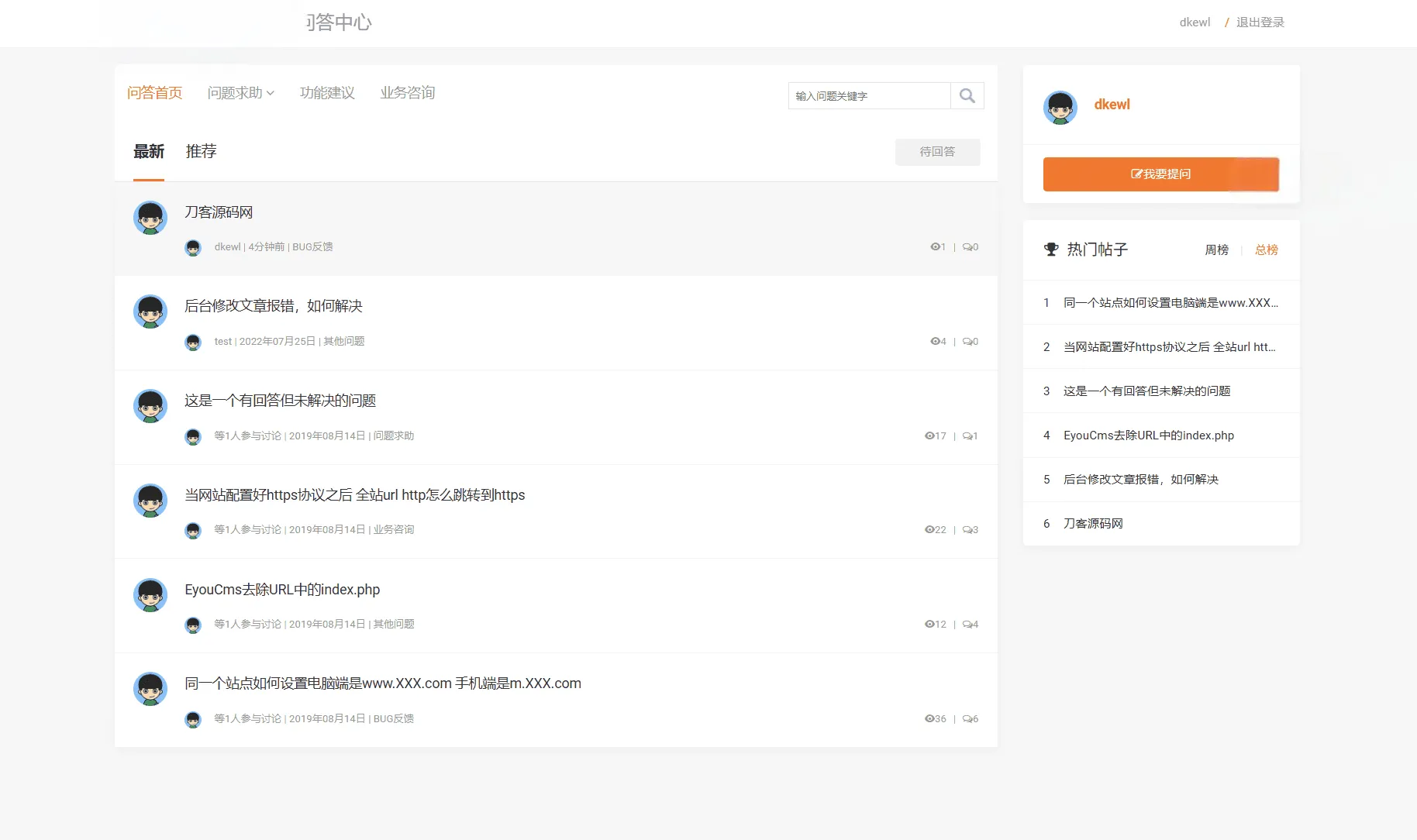1417x840 pixels.
Task: Click the trophy icon beside 热门帖子
Action: click(x=1051, y=250)
